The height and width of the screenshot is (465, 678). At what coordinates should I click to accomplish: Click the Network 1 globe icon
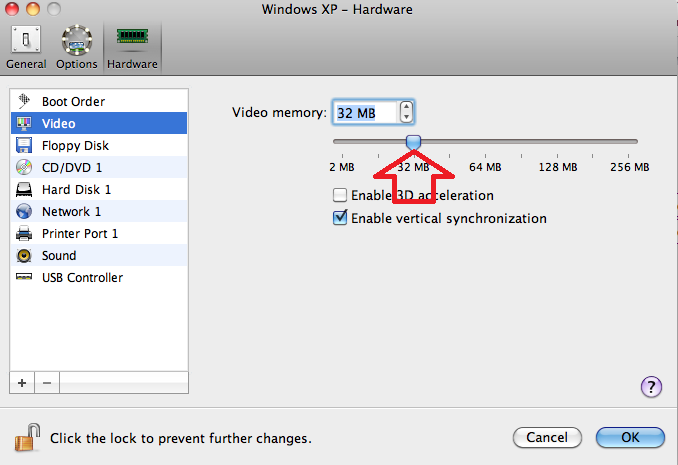[x=24, y=212]
